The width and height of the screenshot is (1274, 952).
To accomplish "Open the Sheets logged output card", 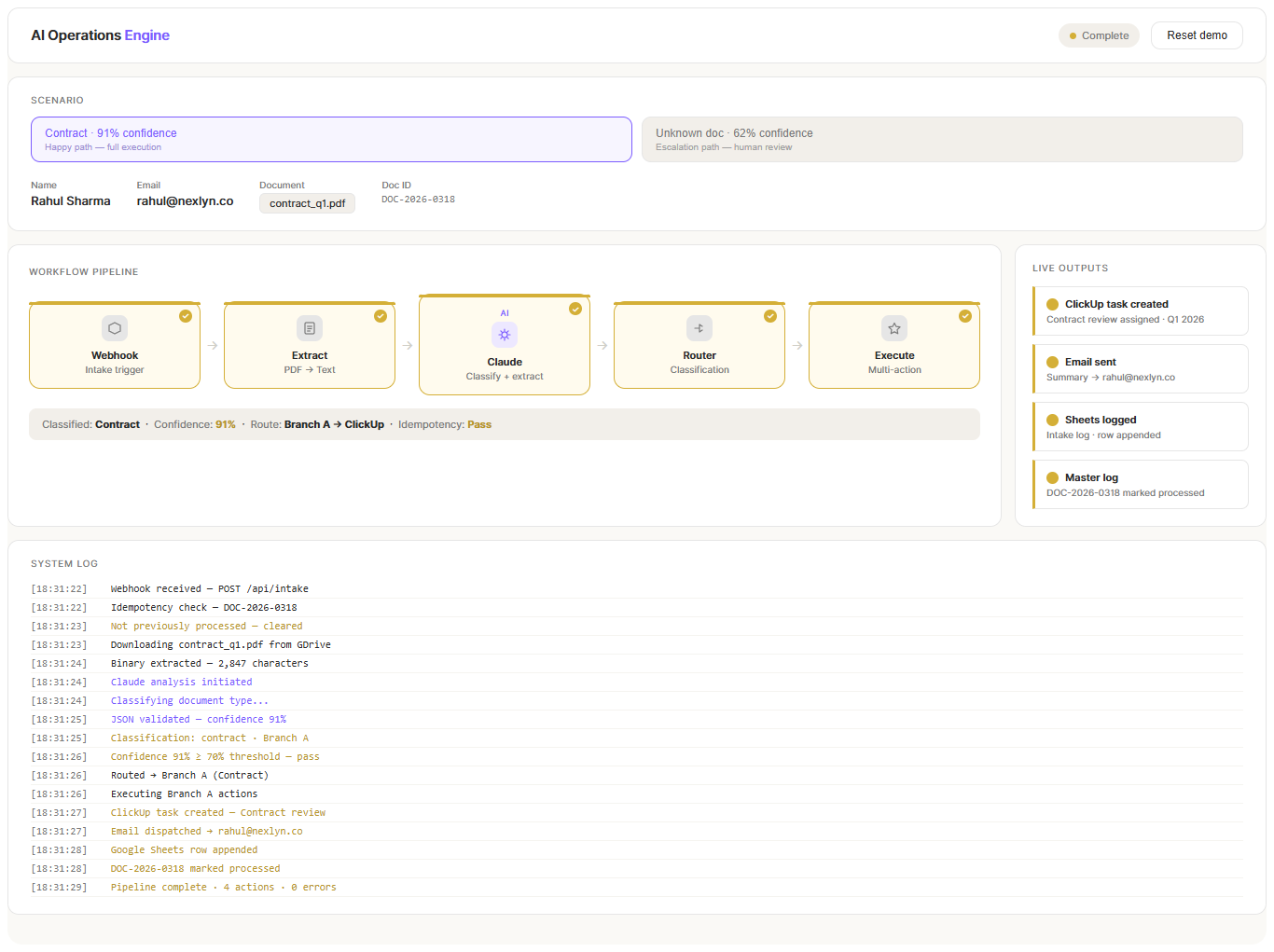I will point(1140,426).
